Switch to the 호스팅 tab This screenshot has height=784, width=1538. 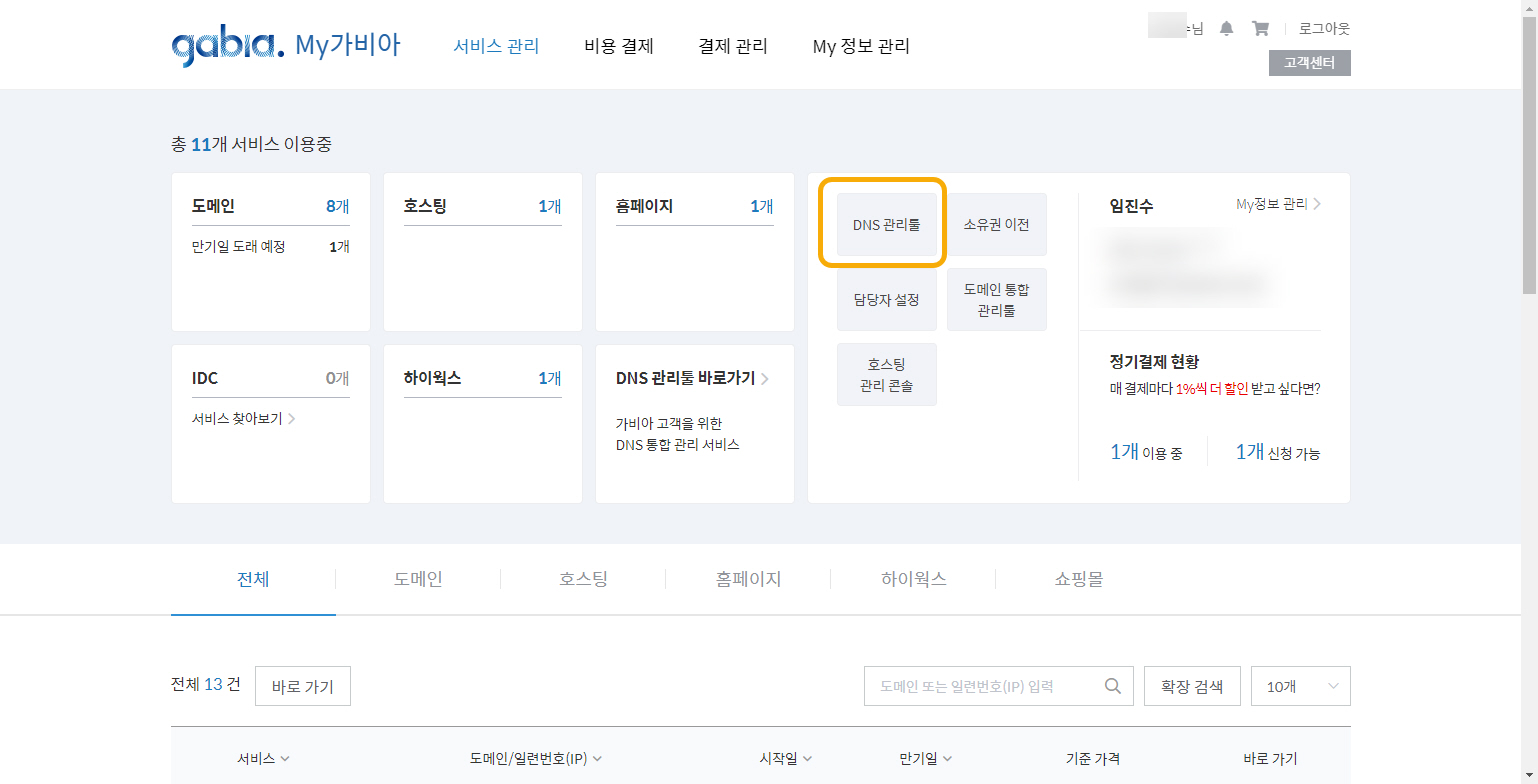[x=583, y=579]
